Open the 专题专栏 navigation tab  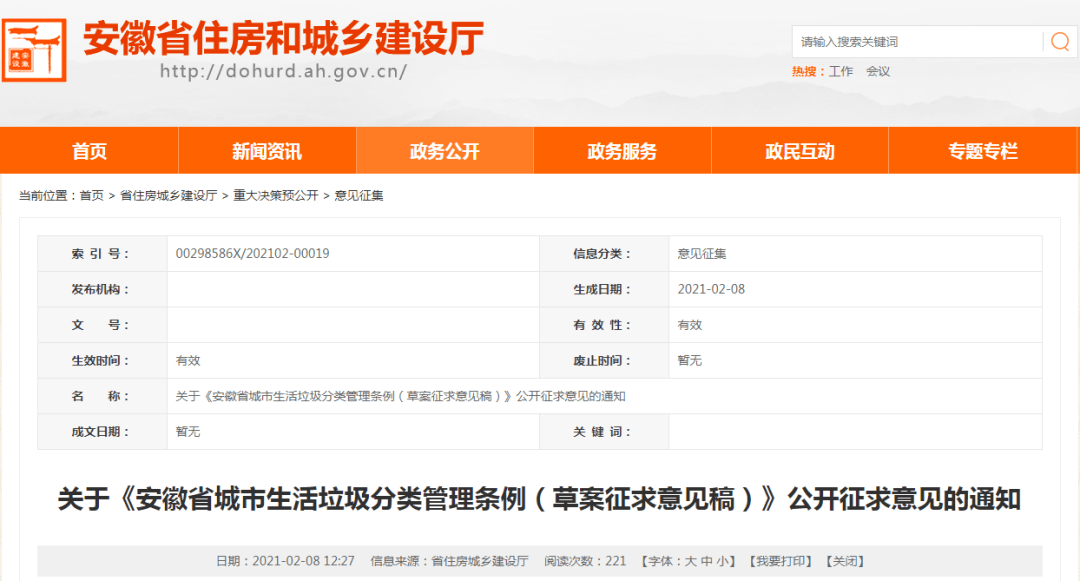[x=983, y=151]
